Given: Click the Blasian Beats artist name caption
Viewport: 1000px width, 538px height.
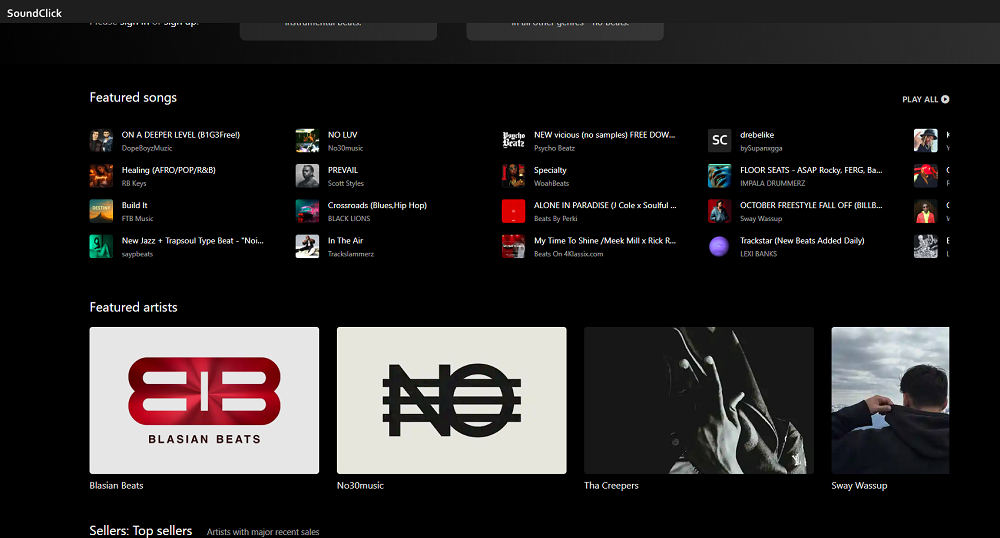Looking at the screenshot, I should click(116, 486).
